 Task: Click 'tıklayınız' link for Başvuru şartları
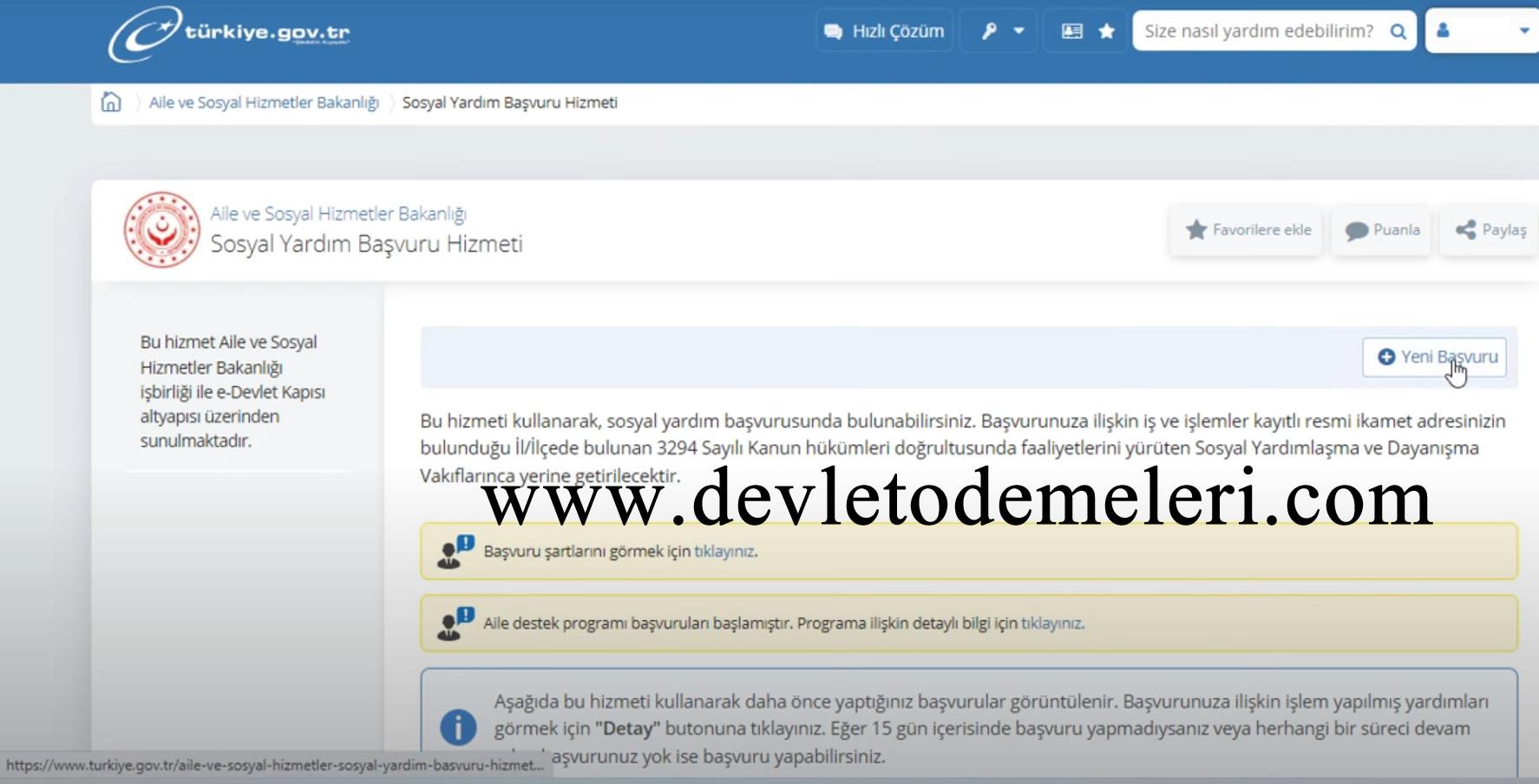724,552
